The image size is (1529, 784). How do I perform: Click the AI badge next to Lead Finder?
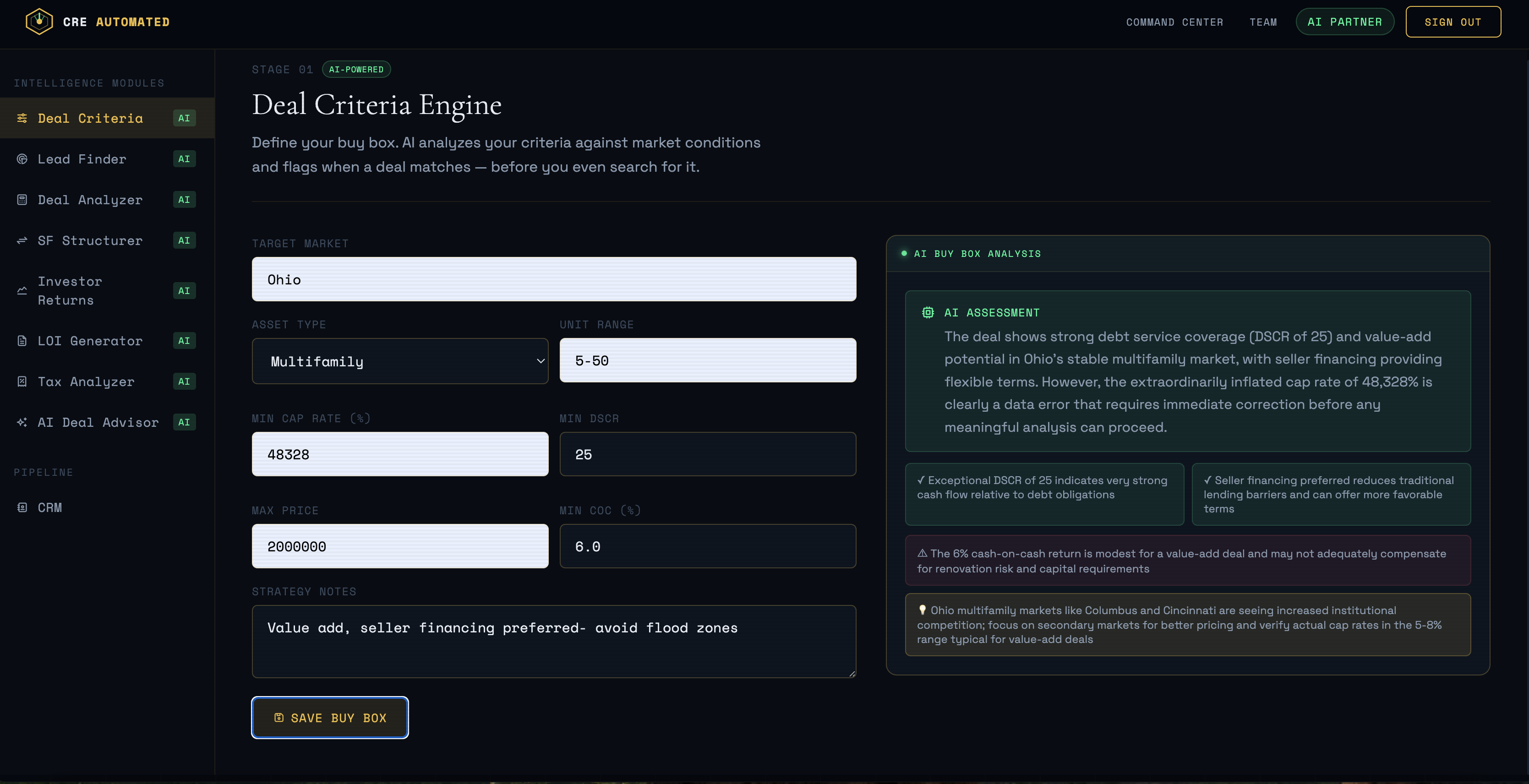coord(184,159)
